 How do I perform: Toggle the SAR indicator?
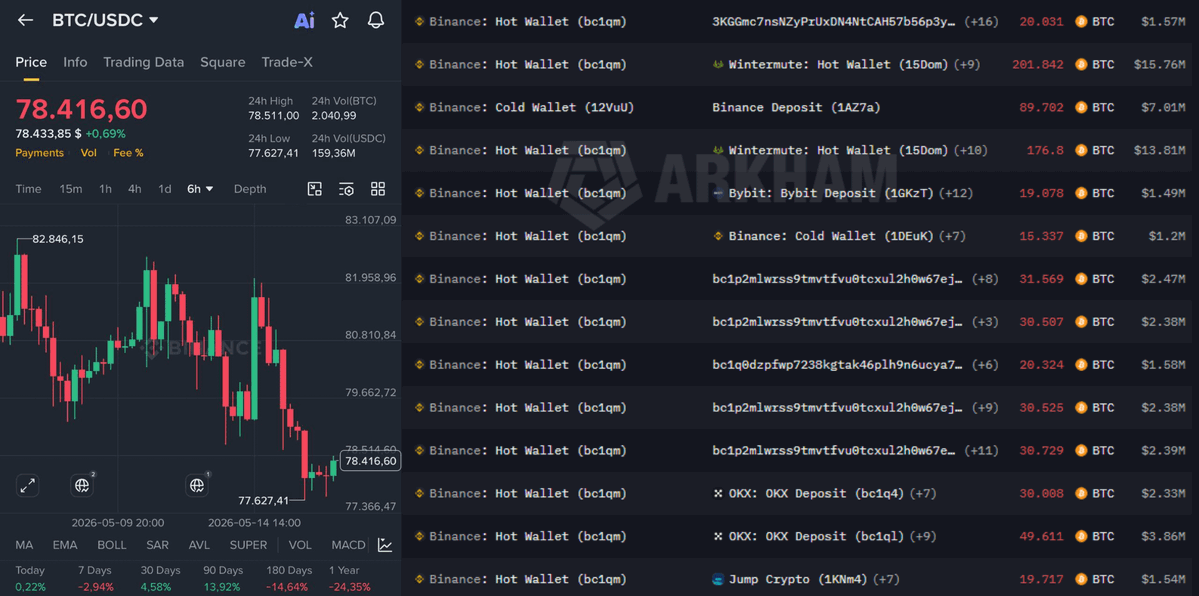click(158, 545)
